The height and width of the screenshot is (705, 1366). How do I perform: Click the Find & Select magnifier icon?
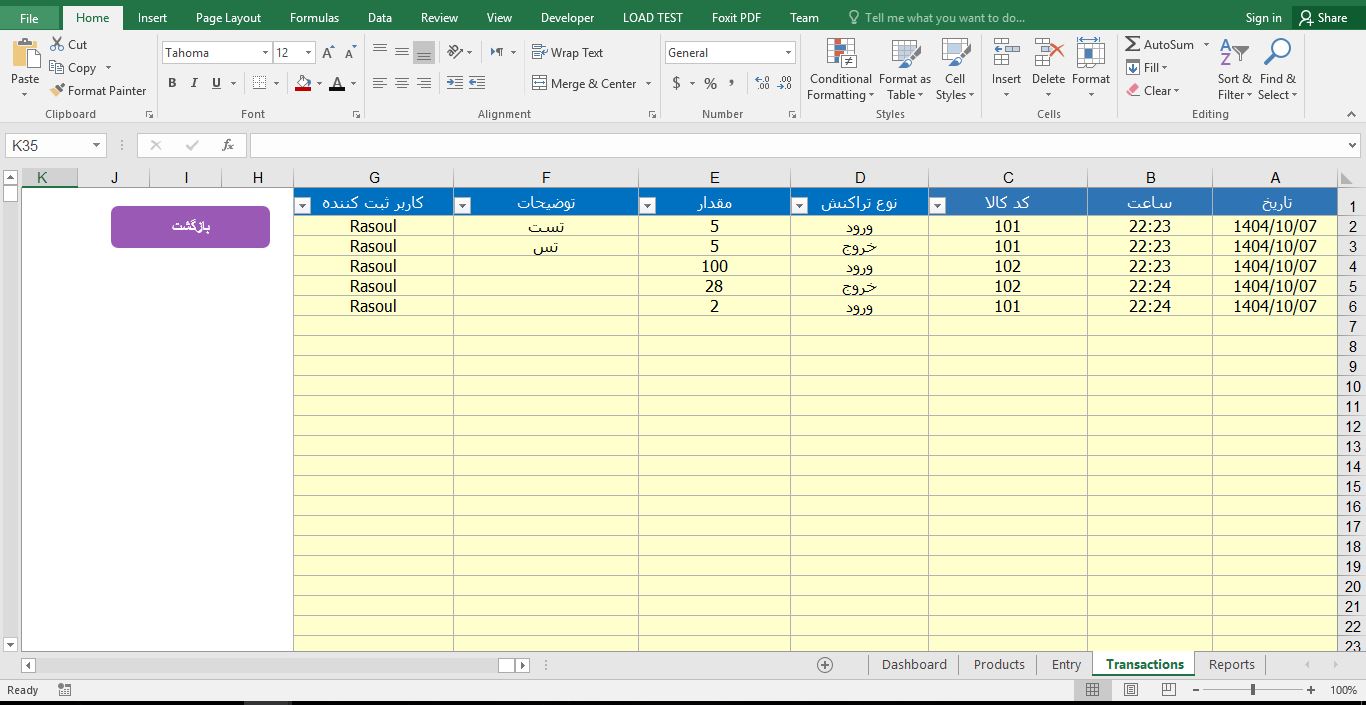click(x=1277, y=54)
